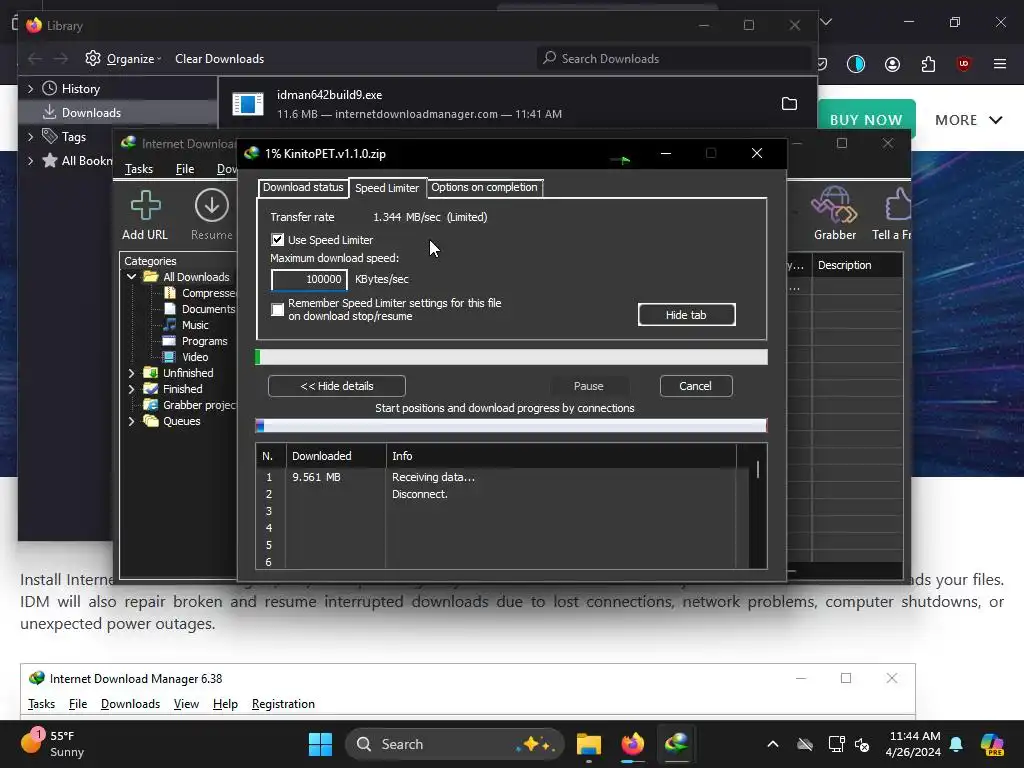Viewport: 1024px width, 768px height.
Task: Open the Organize dropdown menu
Action: [134, 59]
